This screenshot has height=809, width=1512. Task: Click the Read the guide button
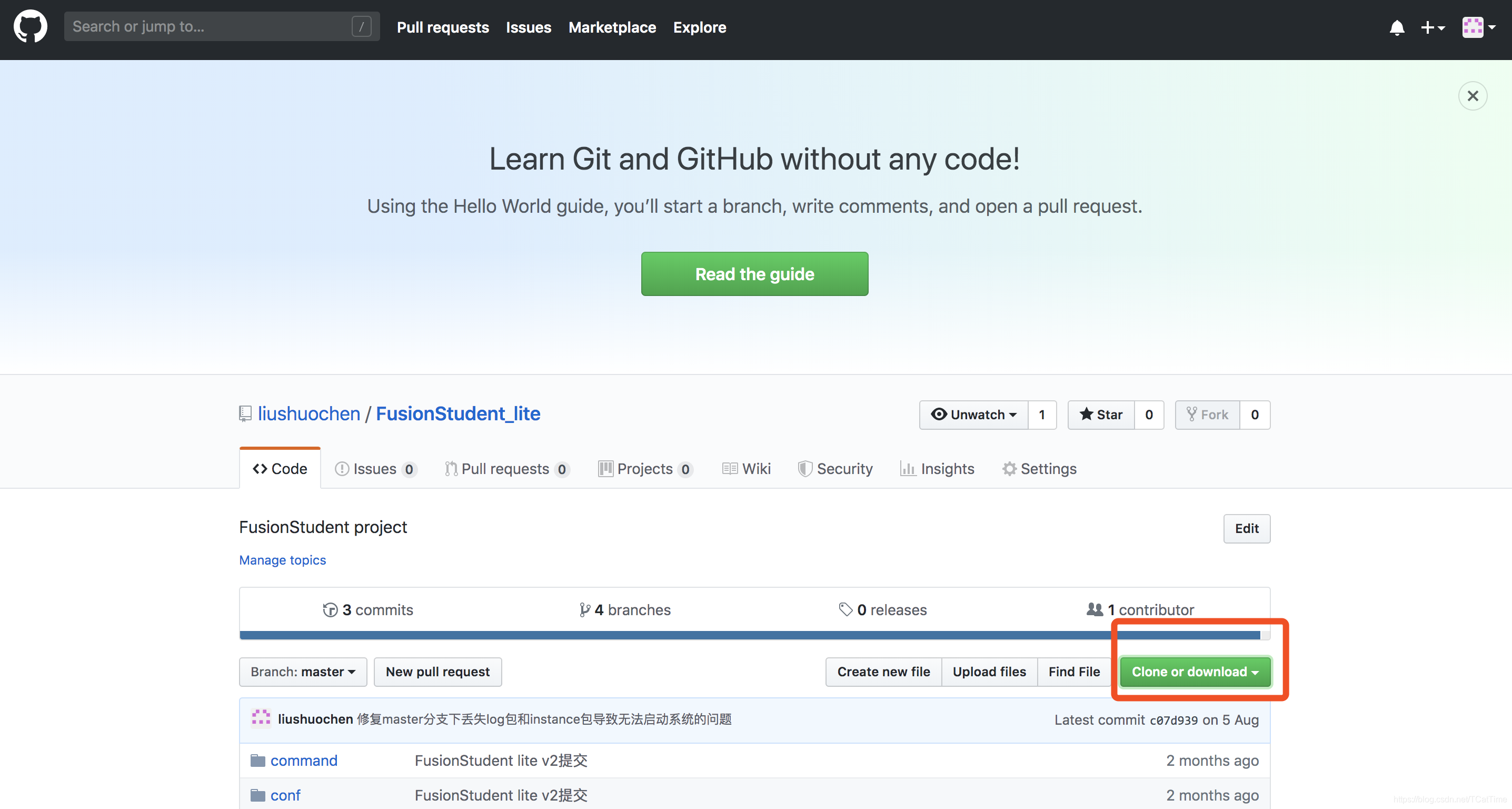pyautogui.click(x=754, y=274)
